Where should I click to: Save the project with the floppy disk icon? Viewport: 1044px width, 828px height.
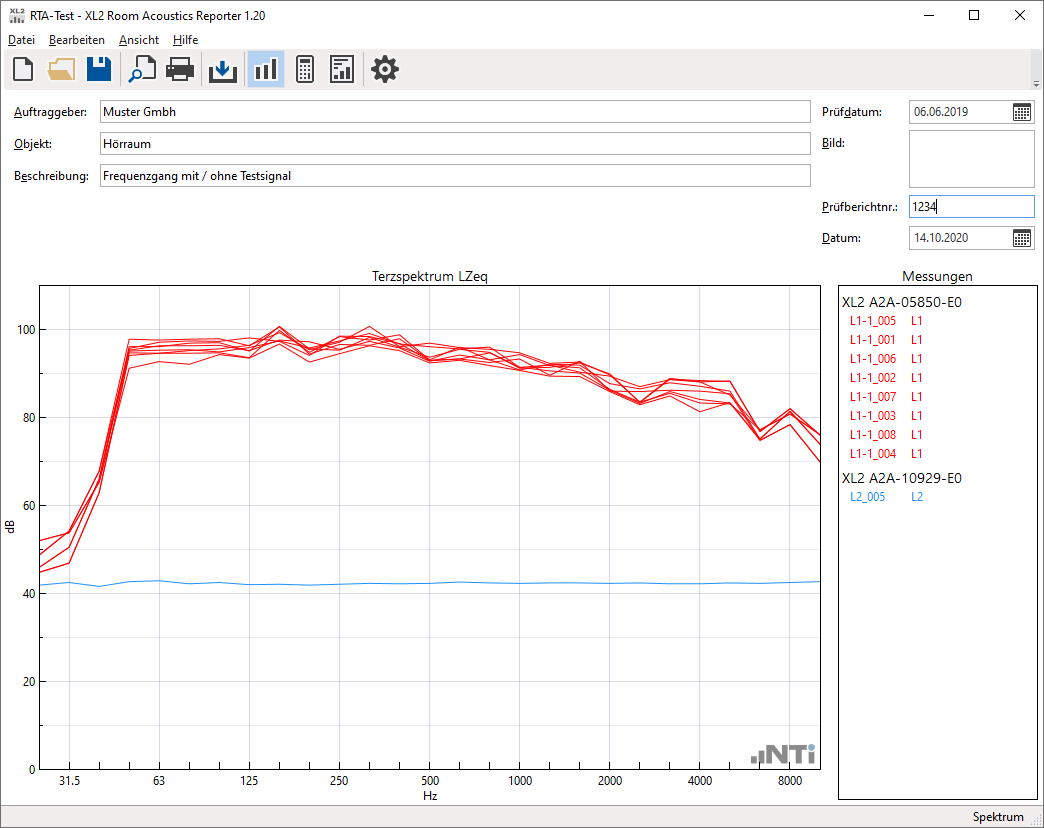pos(99,69)
